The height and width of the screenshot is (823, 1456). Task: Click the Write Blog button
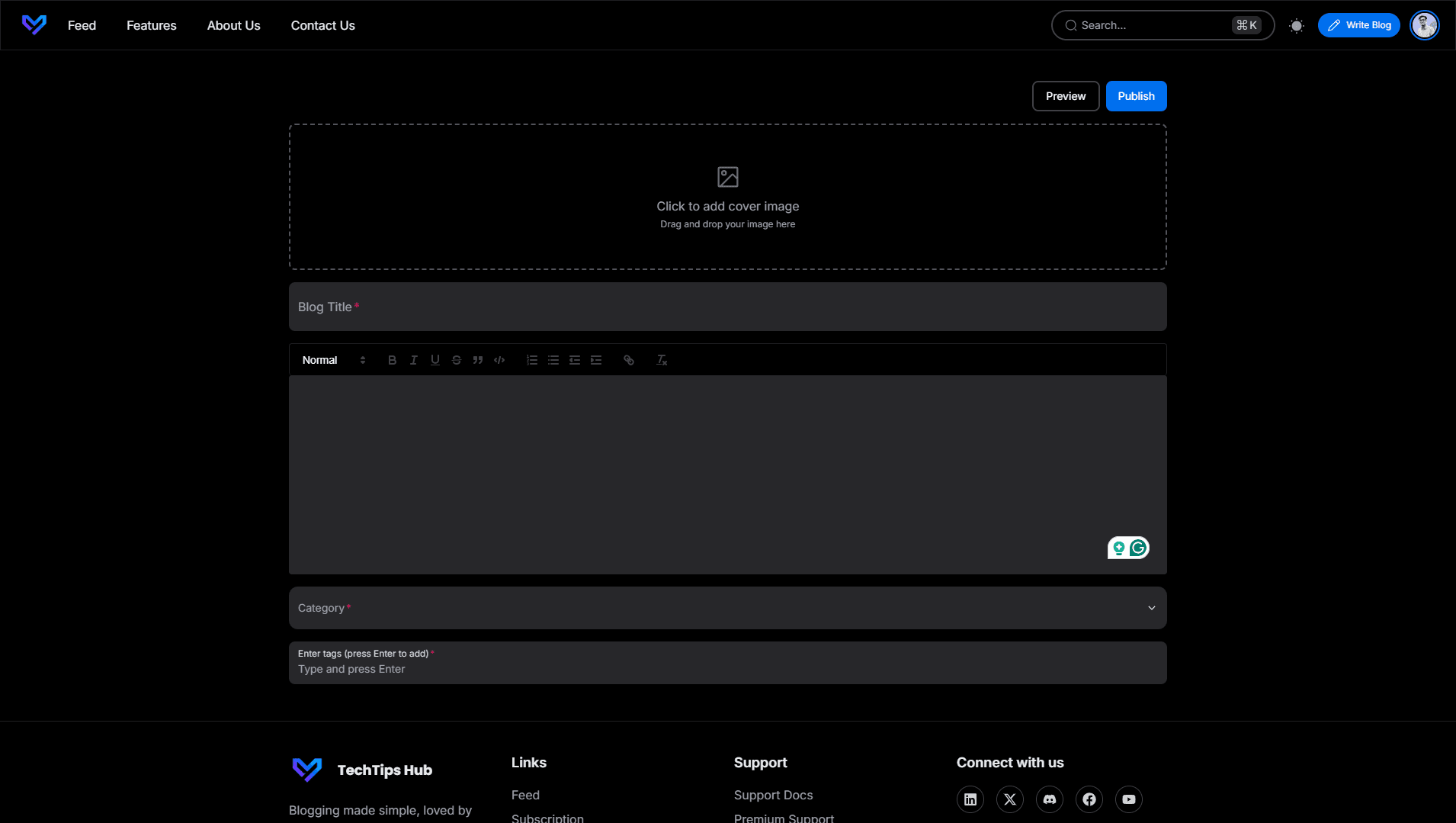coord(1359,25)
